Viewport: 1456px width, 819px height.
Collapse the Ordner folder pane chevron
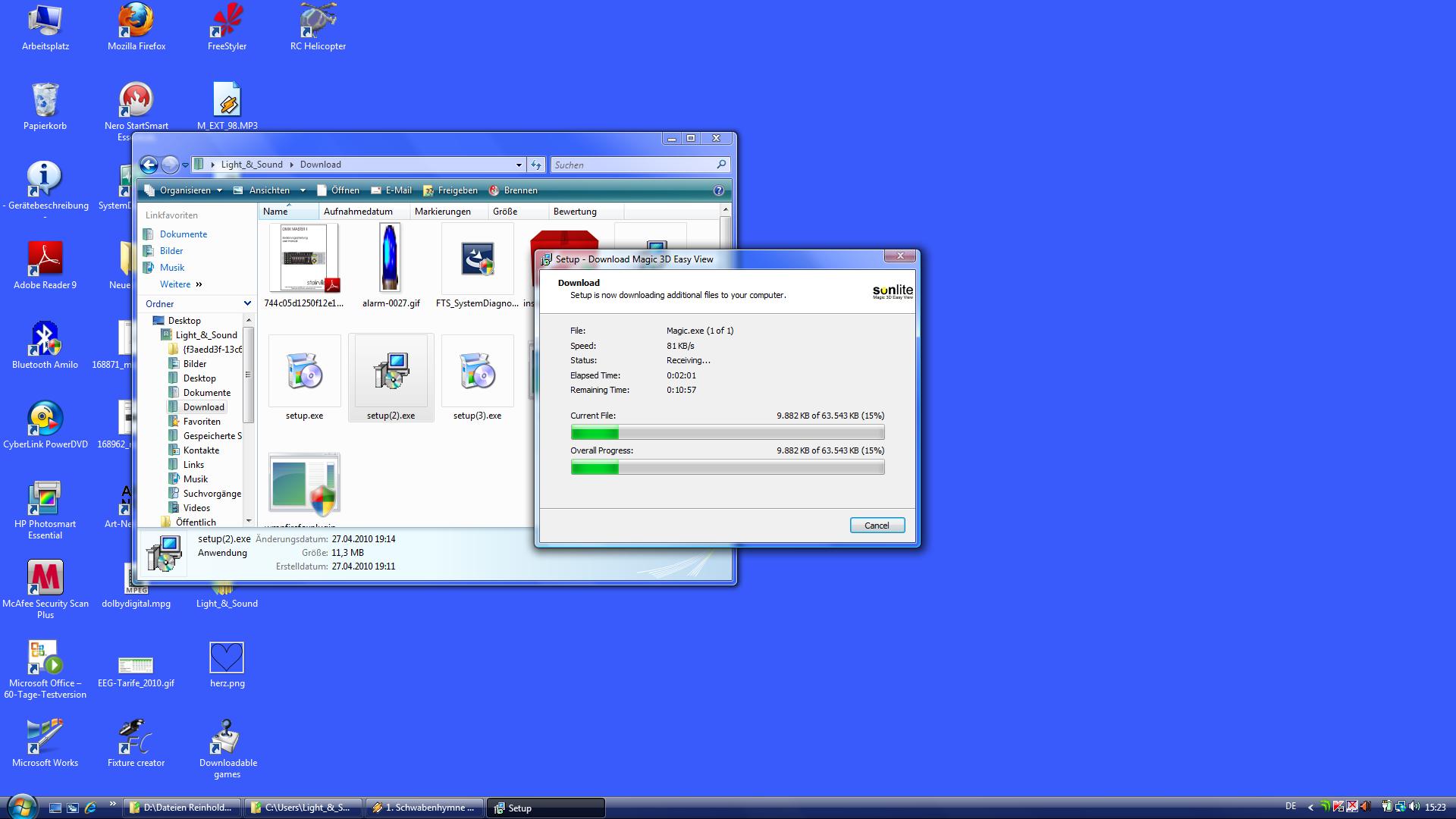(247, 303)
